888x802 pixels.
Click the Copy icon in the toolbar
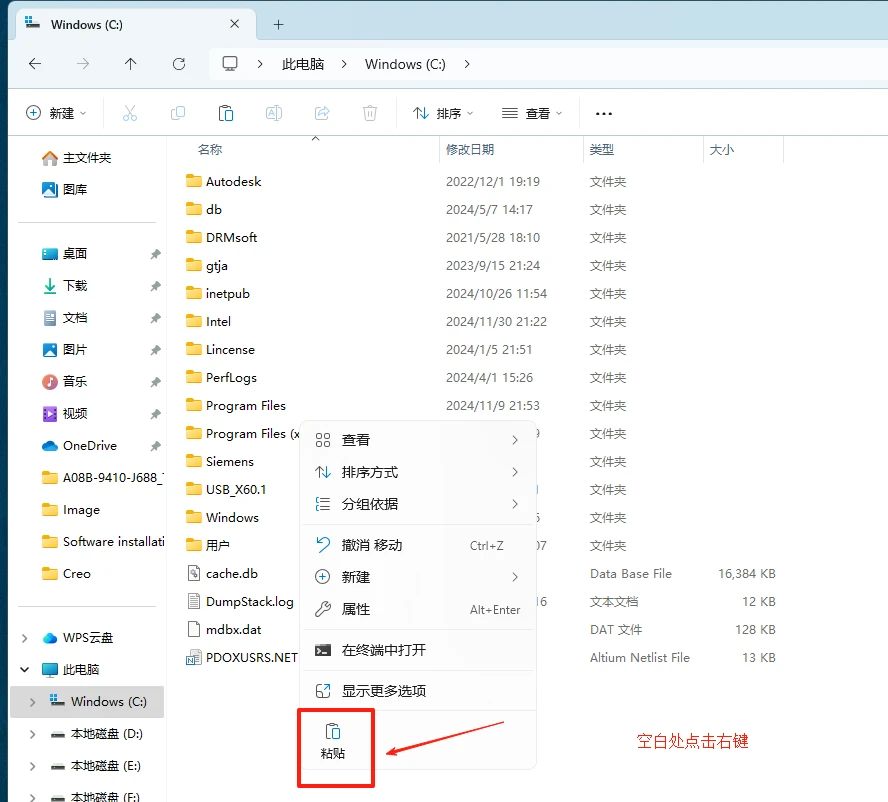[x=177, y=113]
